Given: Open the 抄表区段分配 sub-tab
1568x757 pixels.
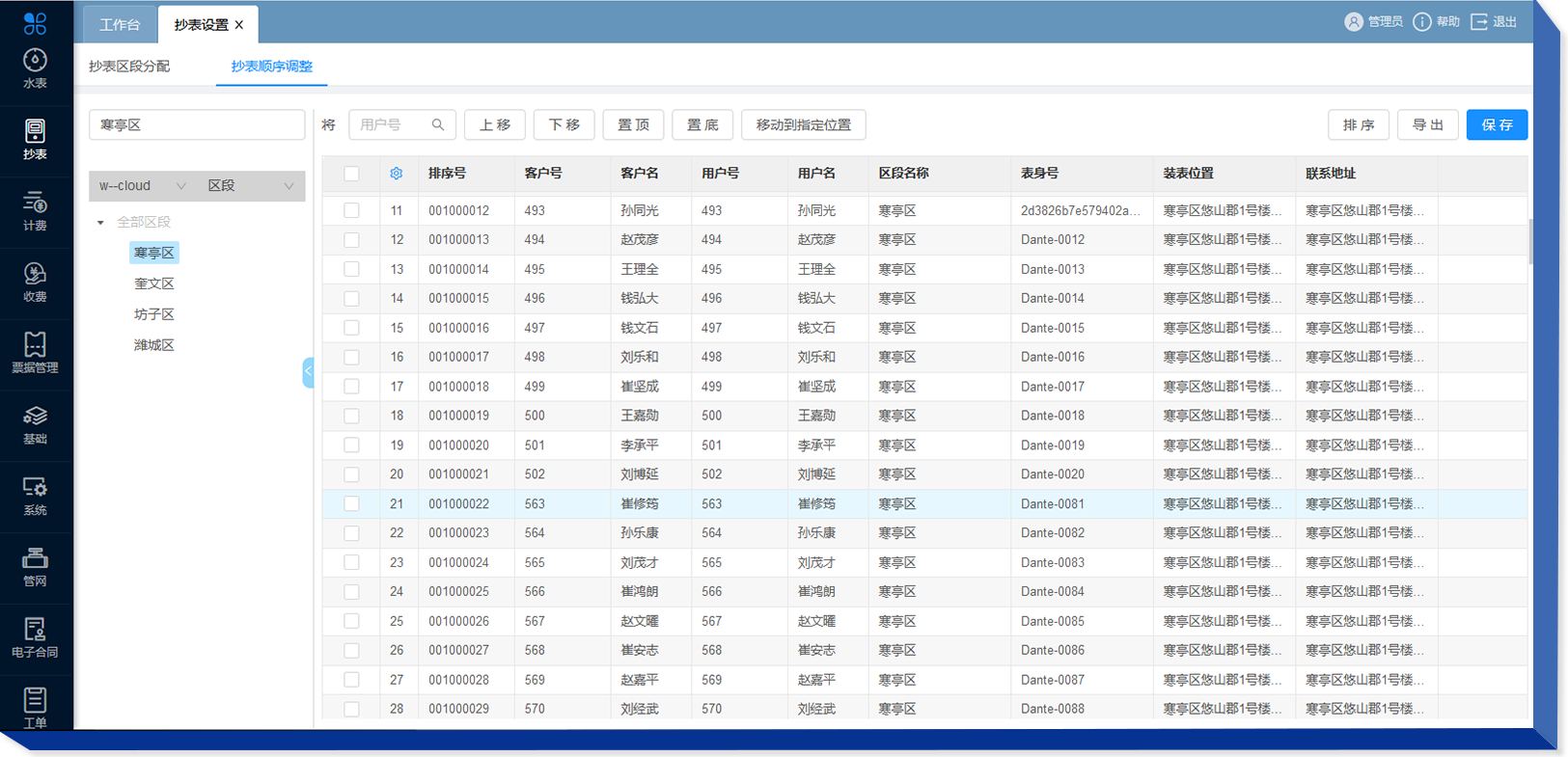Looking at the screenshot, I should click(x=129, y=67).
